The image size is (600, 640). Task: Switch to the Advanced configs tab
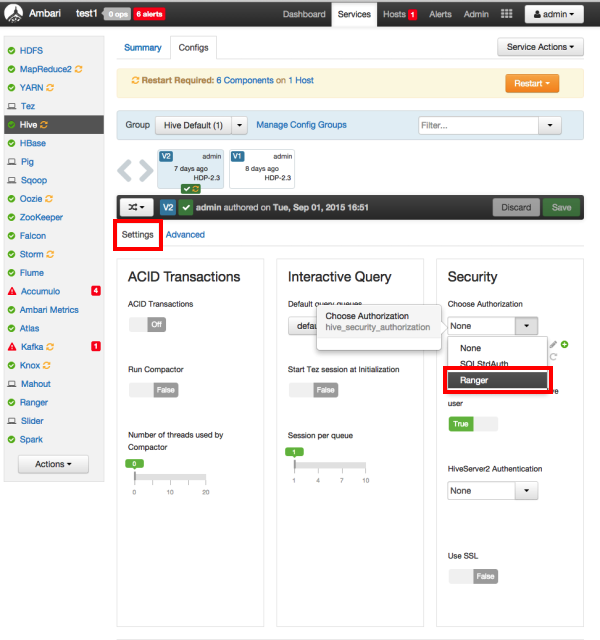point(185,234)
